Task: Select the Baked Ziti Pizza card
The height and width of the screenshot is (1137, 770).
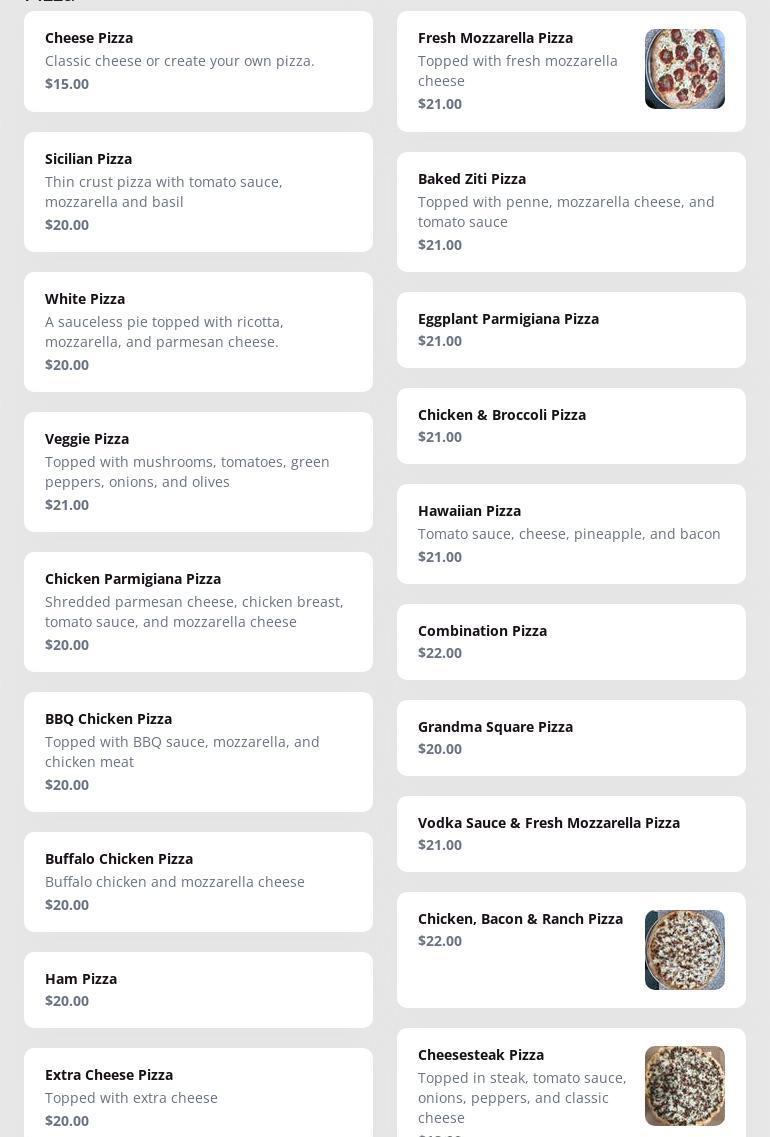Action: coord(571,212)
